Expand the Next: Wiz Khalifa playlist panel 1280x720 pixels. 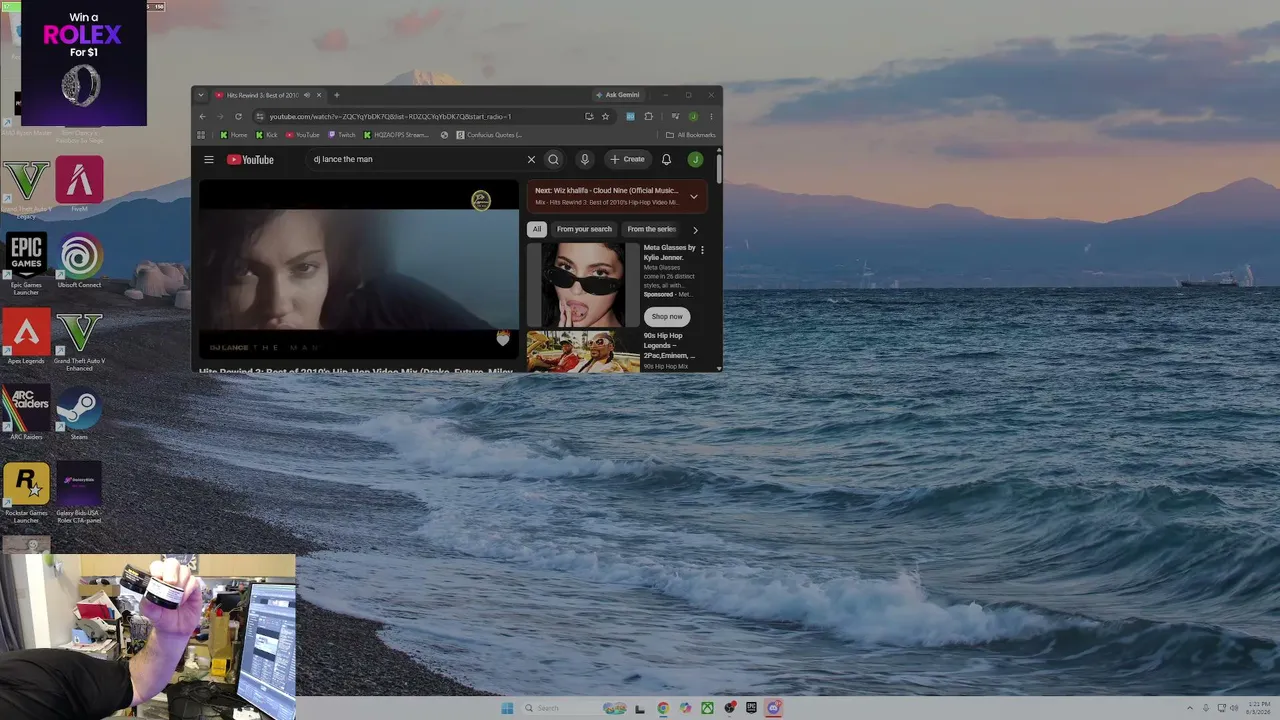[694, 196]
